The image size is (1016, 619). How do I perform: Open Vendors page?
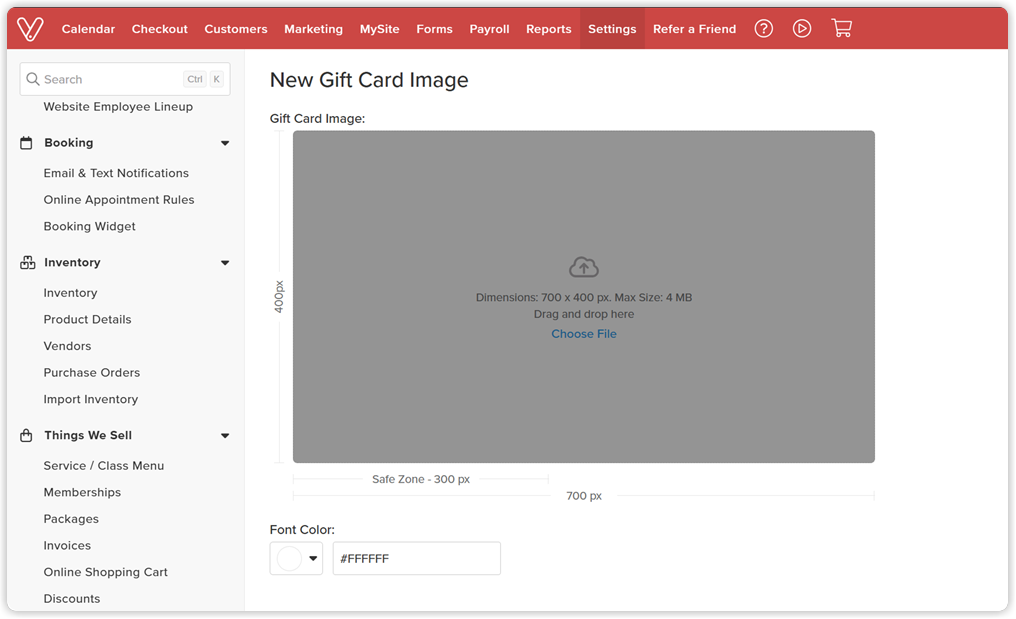tap(67, 346)
